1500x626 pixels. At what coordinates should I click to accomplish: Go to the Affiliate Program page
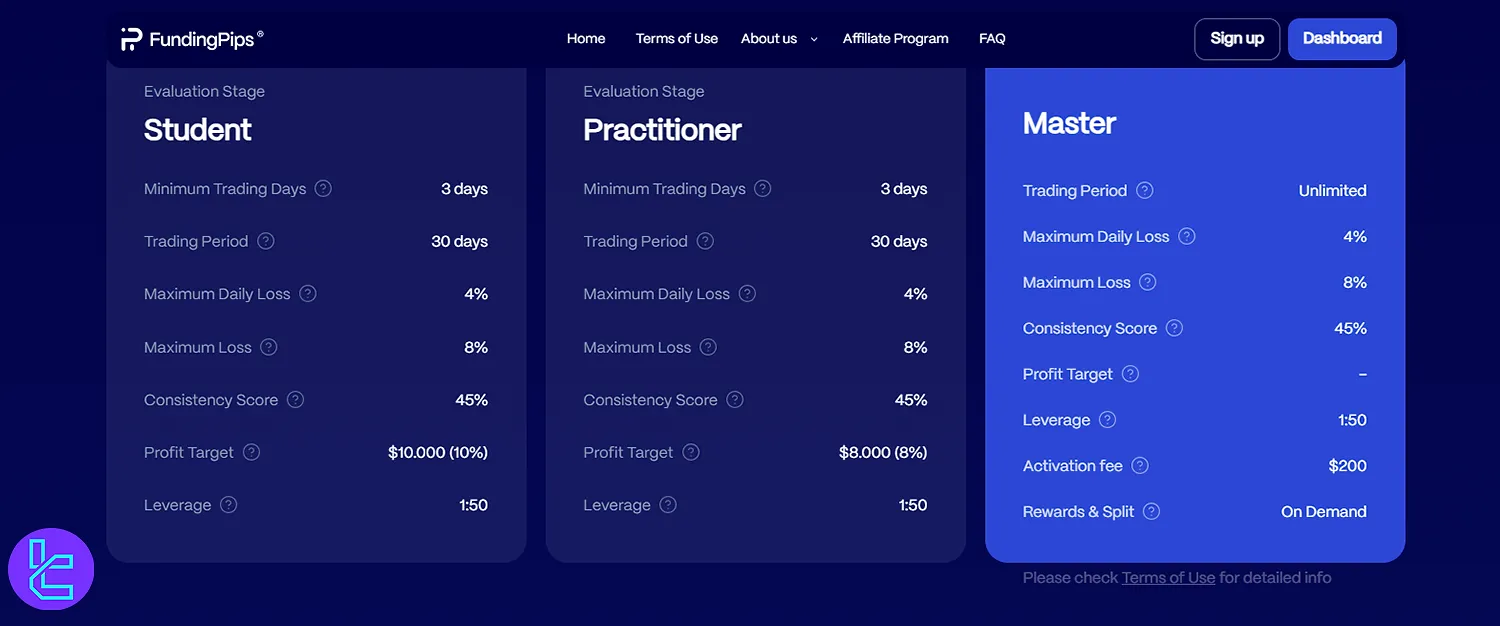coord(895,39)
